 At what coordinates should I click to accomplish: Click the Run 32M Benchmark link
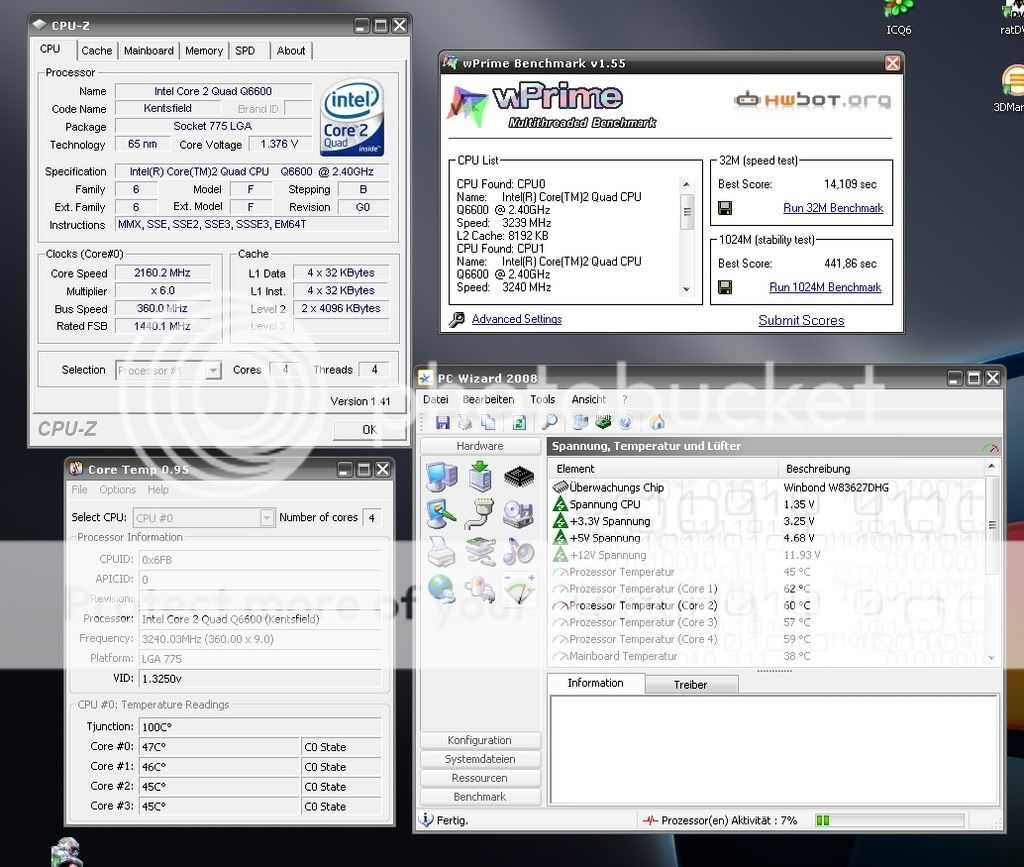(833, 208)
